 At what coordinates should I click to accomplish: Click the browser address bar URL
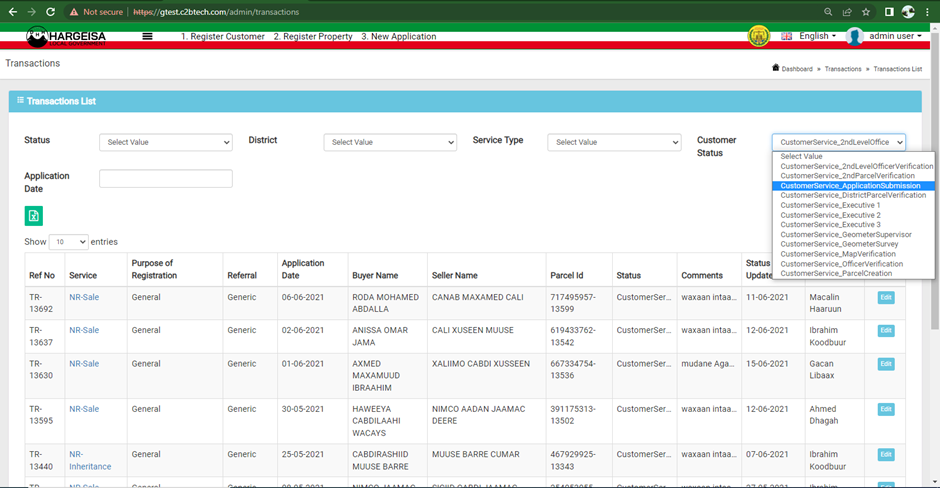(x=216, y=12)
